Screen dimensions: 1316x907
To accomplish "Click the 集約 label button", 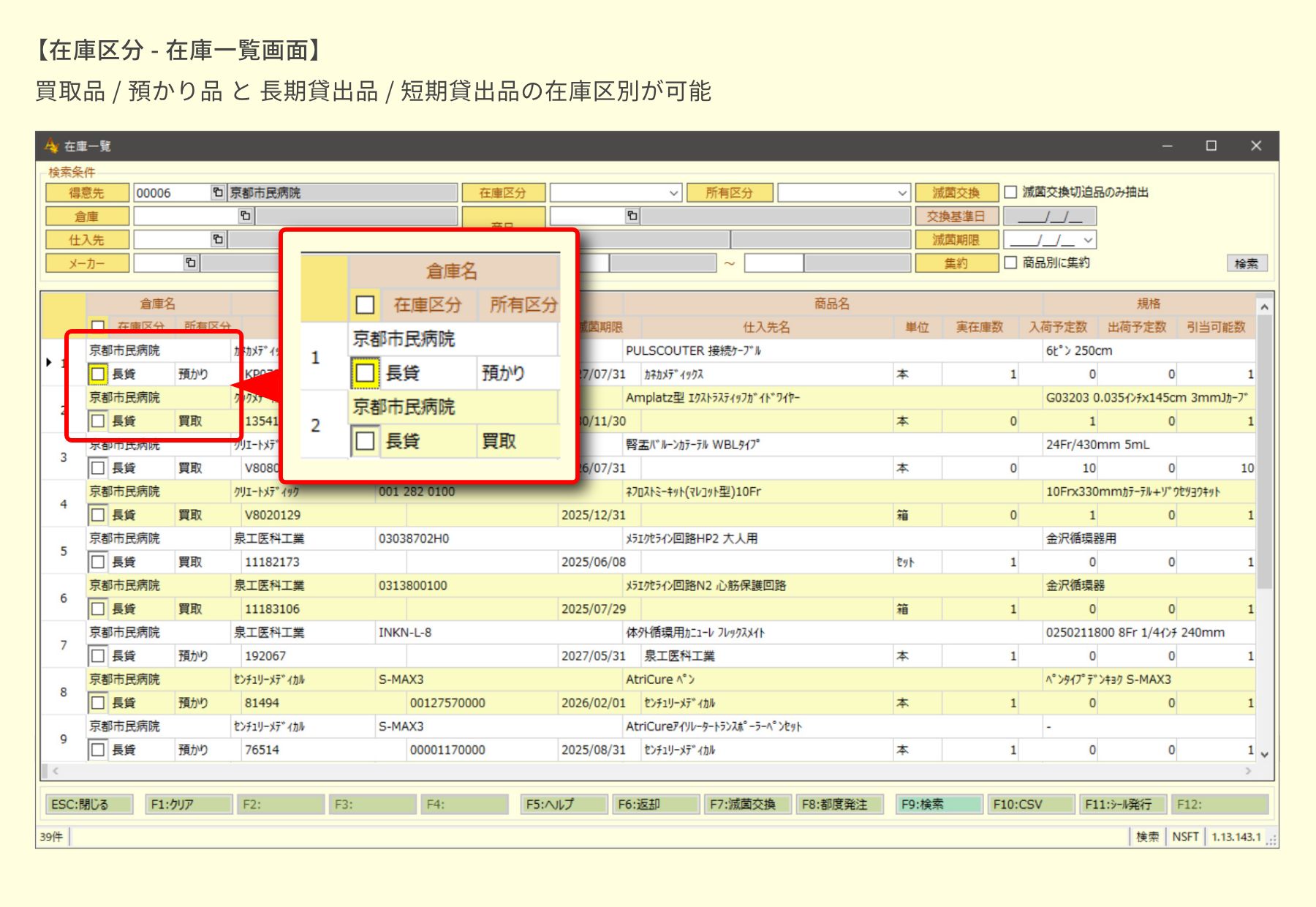I will [956, 263].
